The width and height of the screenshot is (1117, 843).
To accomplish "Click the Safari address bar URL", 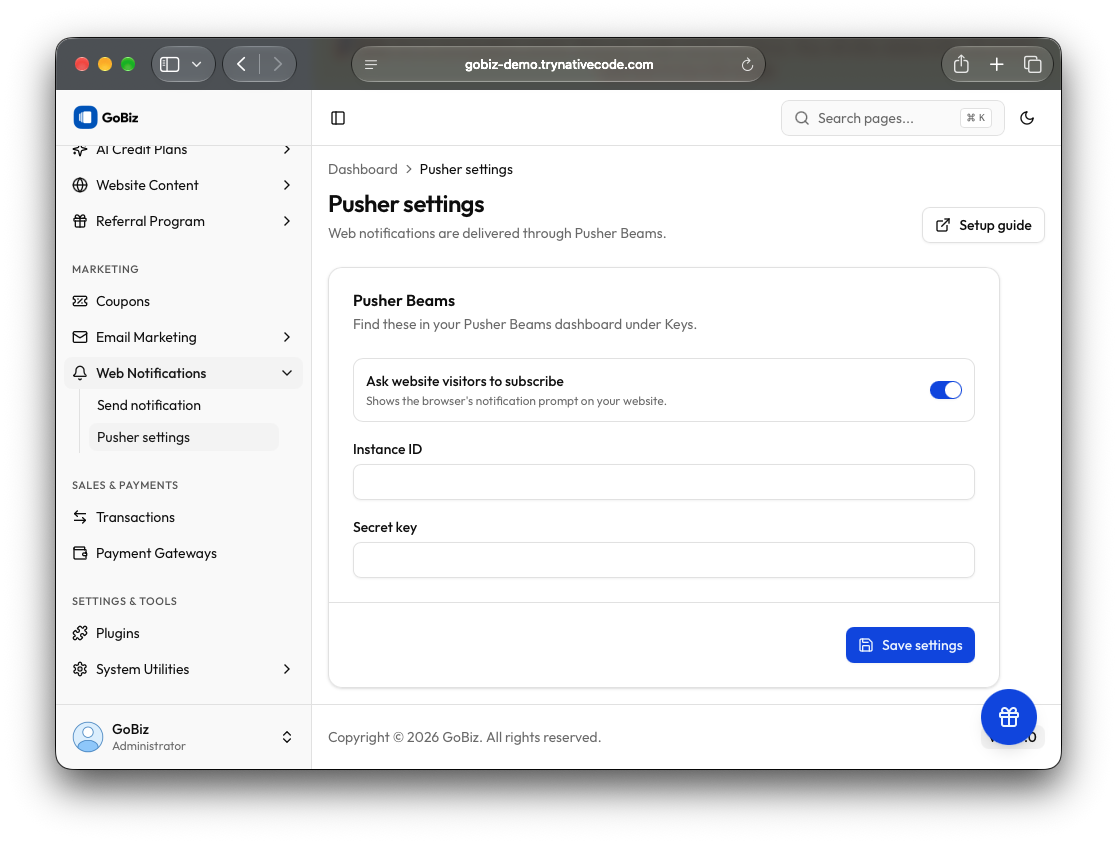I will click(558, 65).
